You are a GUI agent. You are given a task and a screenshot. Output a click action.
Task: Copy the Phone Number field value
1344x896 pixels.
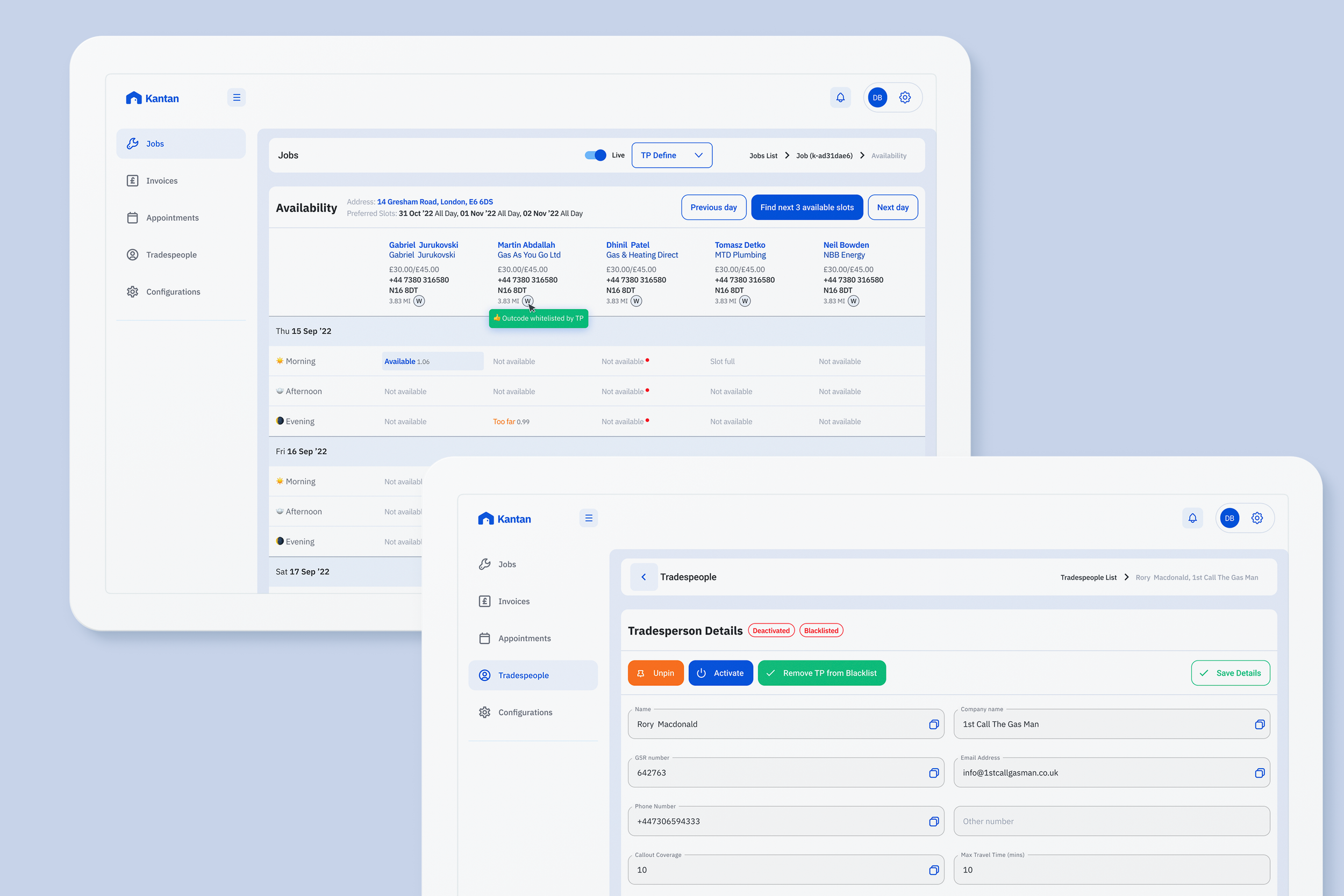934,822
